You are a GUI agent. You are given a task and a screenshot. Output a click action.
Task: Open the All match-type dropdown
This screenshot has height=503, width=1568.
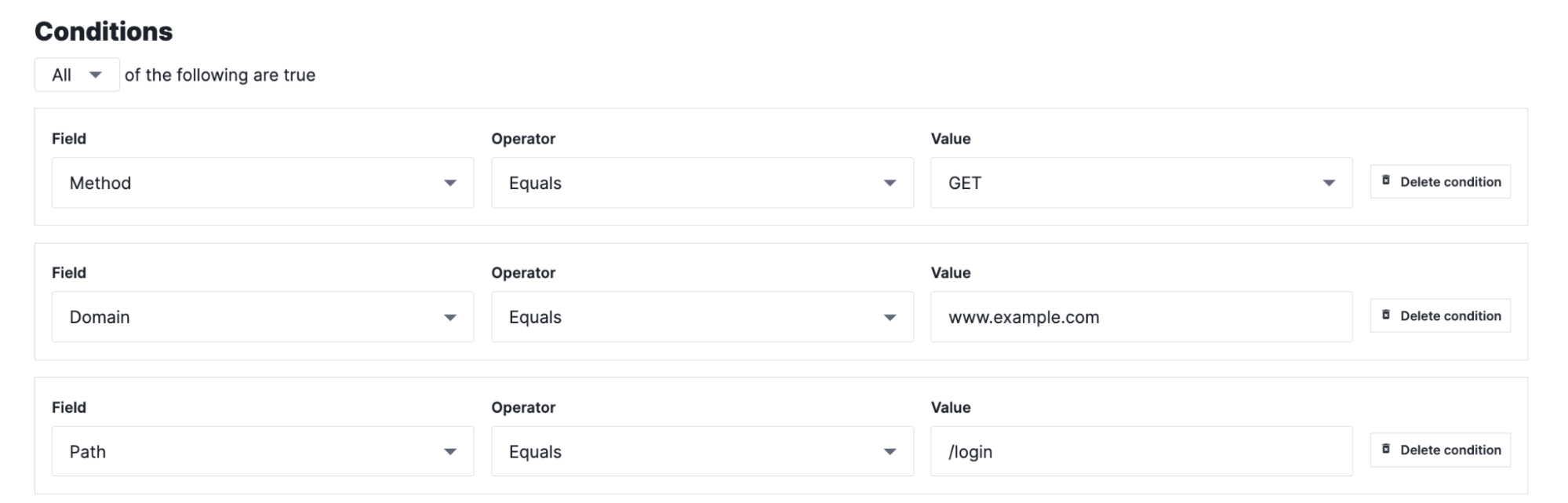(77, 75)
